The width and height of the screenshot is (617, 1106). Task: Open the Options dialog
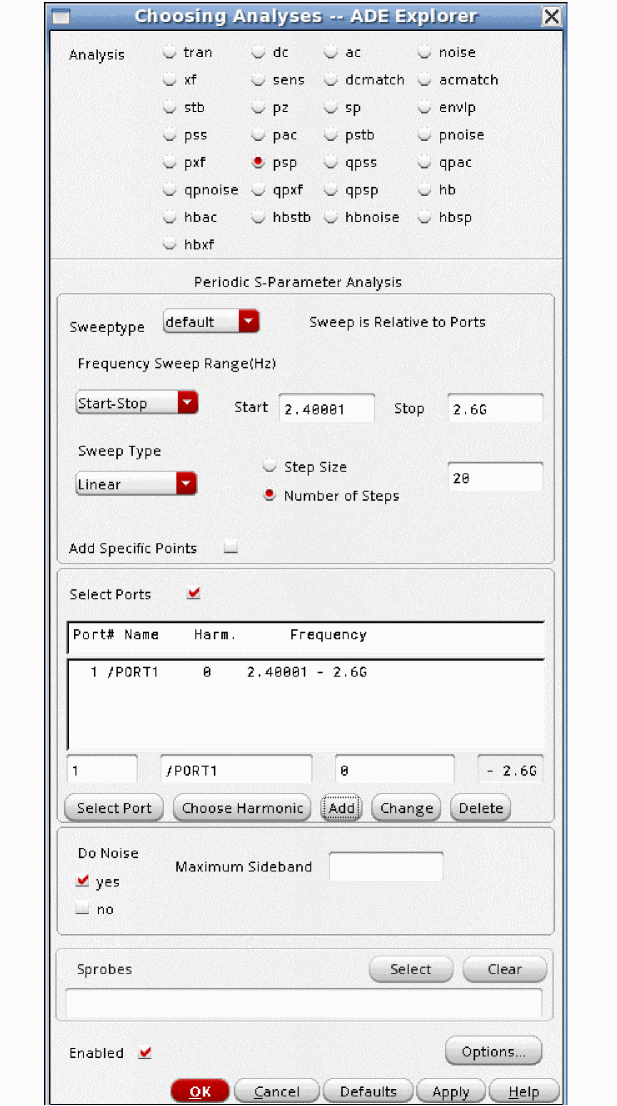point(493,1051)
